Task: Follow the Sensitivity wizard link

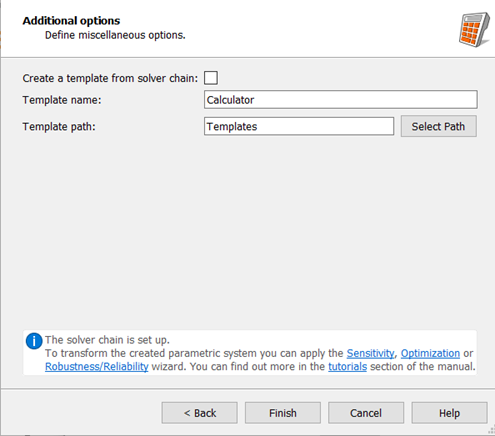Action: [370, 353]
